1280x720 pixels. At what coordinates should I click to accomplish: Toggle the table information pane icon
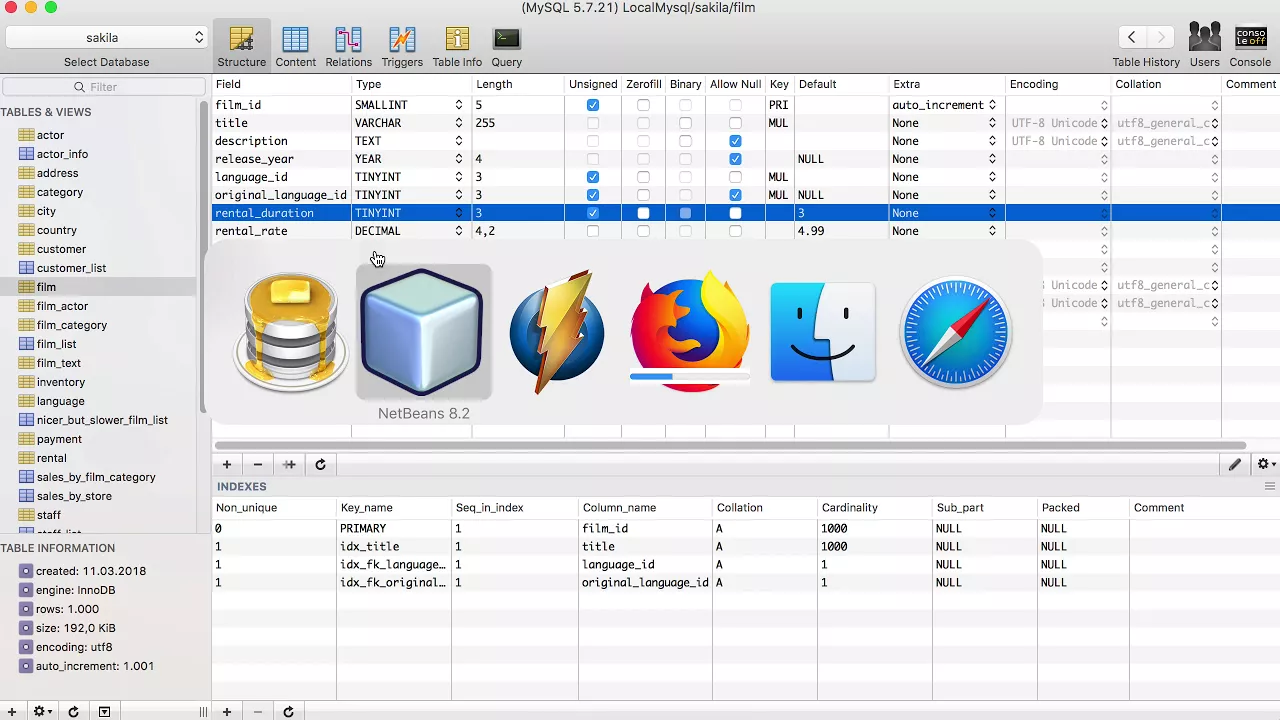point(104,712)
